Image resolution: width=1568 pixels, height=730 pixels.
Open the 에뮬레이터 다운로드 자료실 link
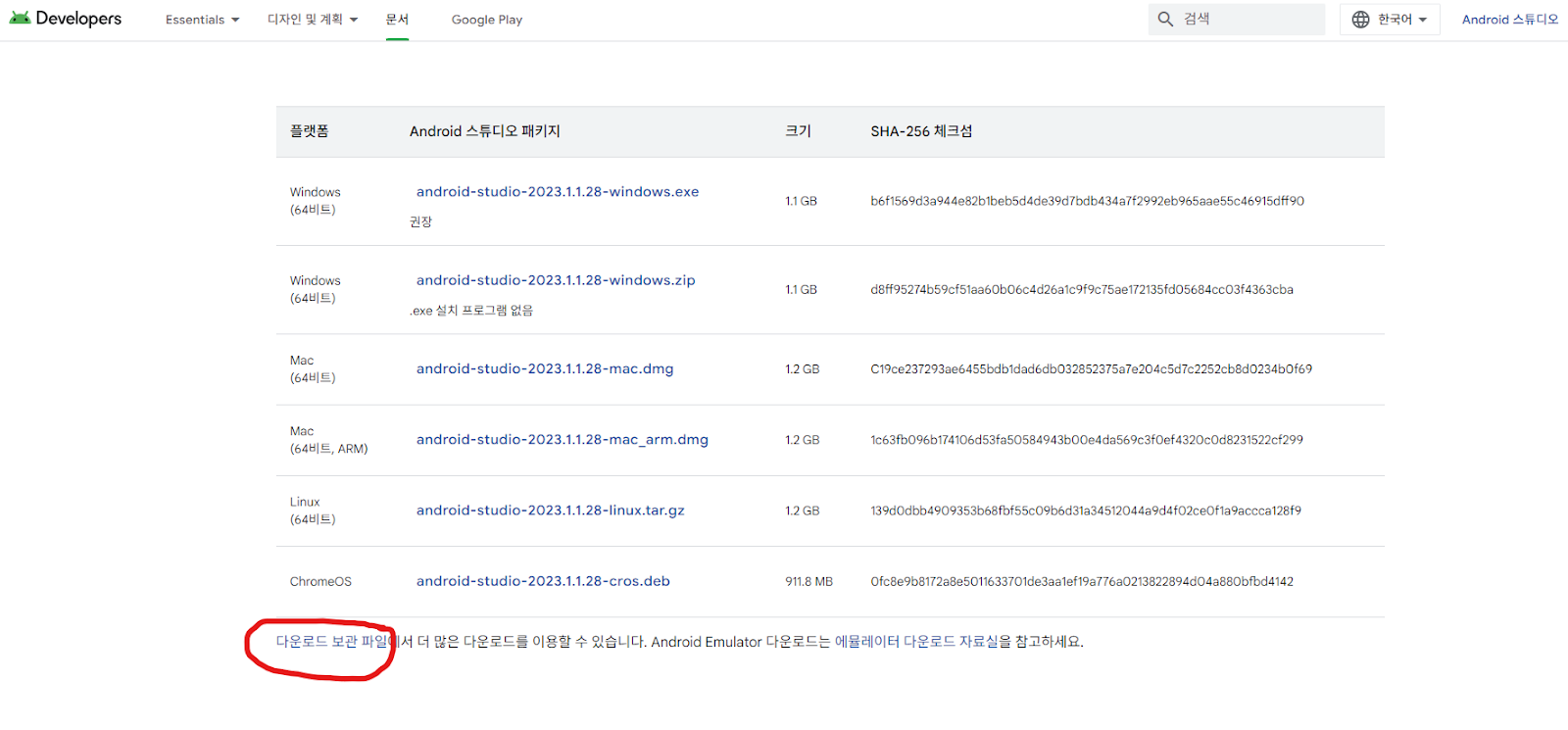point(916,642)
